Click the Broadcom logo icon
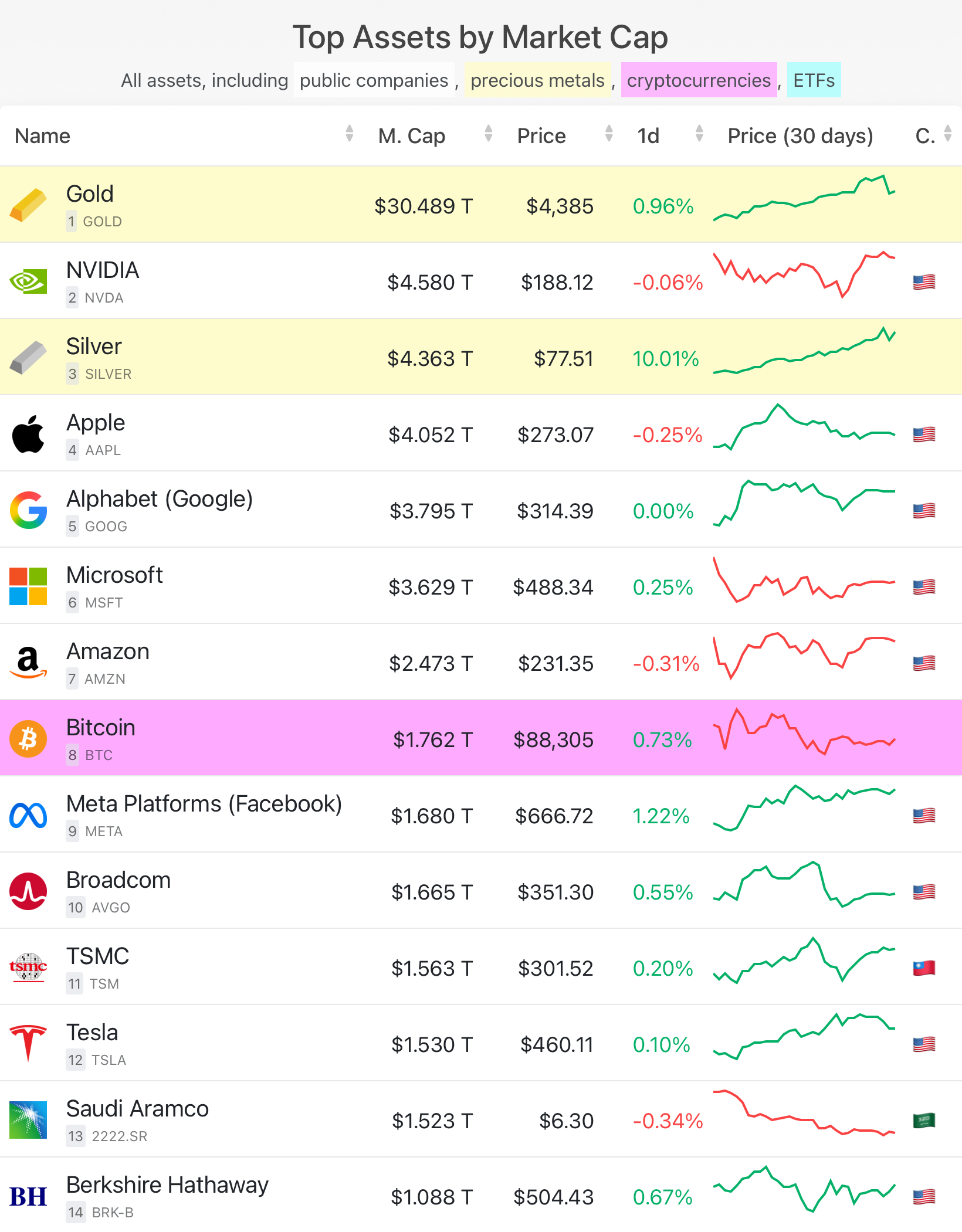962x1232 pixels. click(x=28, y=891)
